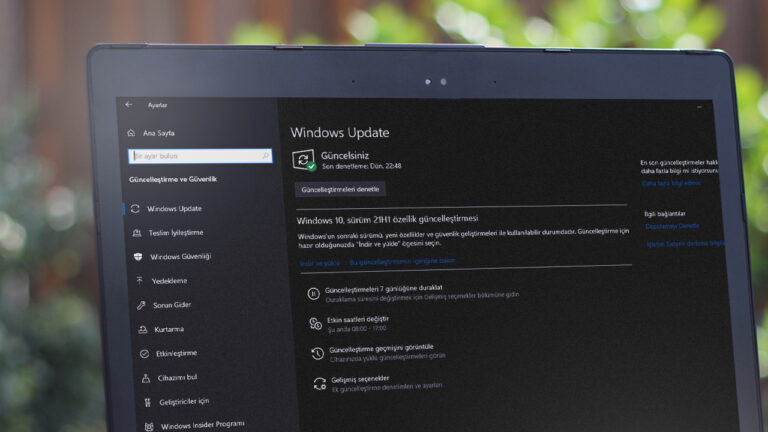Image resolution: width=768 pixels, height=432 pixels.
Task: Click the 'Son denetleme: Dün, 22:48' text
Action: [x=361, y=166]
